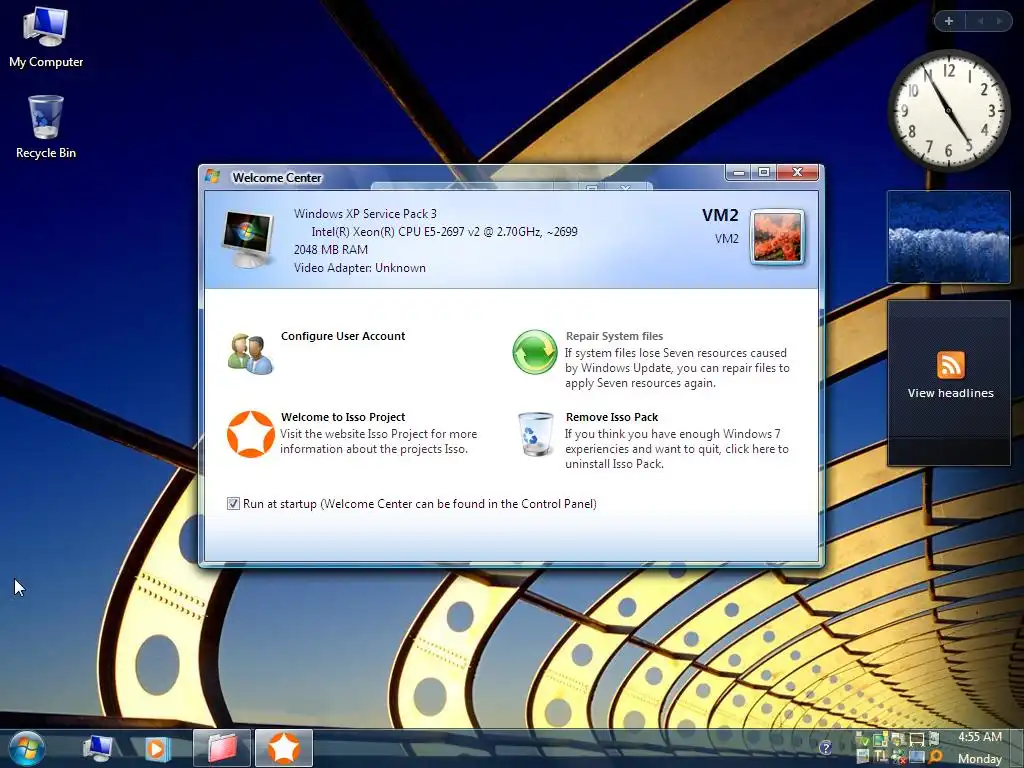Image resolution: width=1024 pixels, height=768 pixels.
Task: Click the orange star Welcome Center taskbar button
Action: tap(283, 748)
